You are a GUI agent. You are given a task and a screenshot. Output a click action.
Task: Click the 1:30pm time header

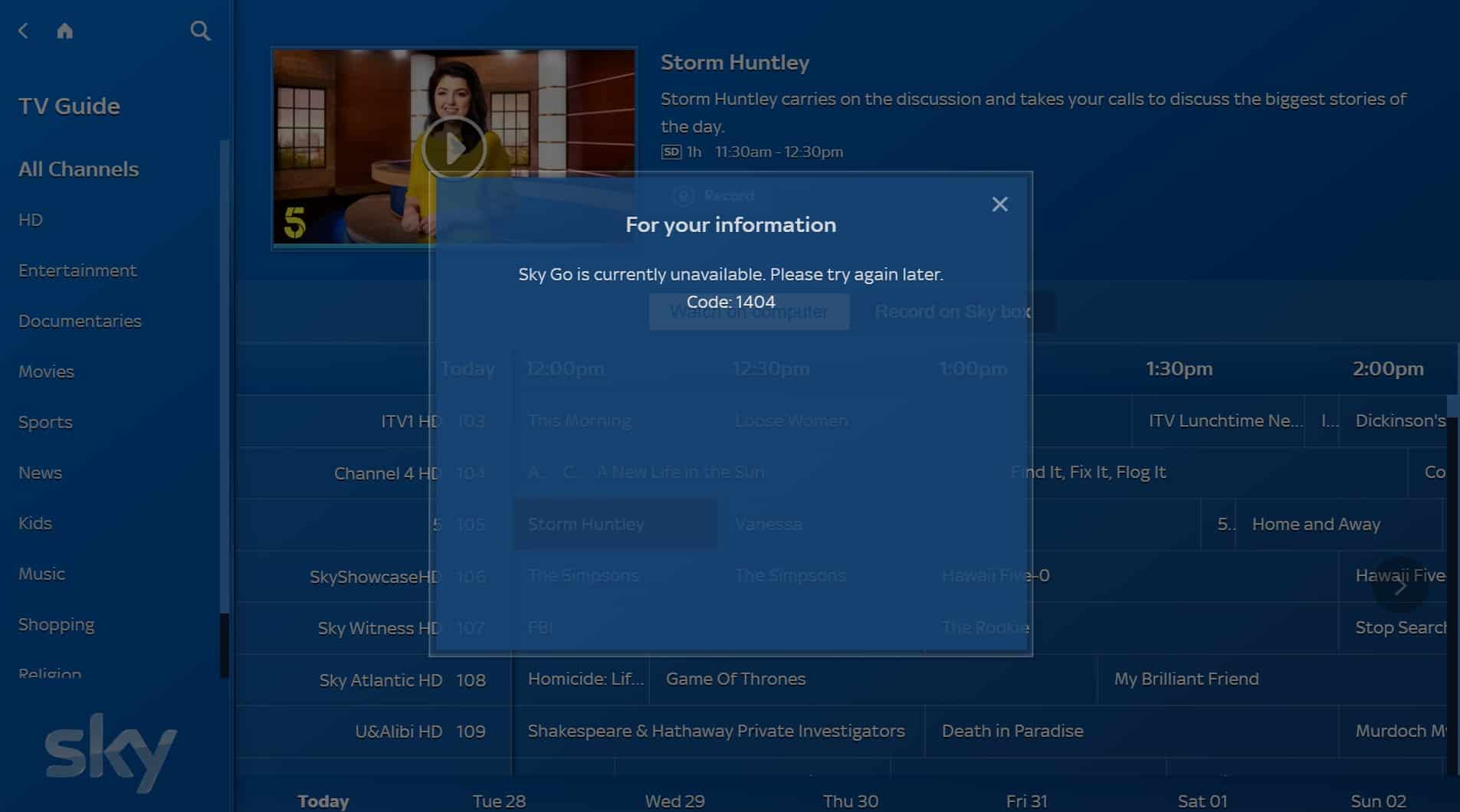point(1179,369)
